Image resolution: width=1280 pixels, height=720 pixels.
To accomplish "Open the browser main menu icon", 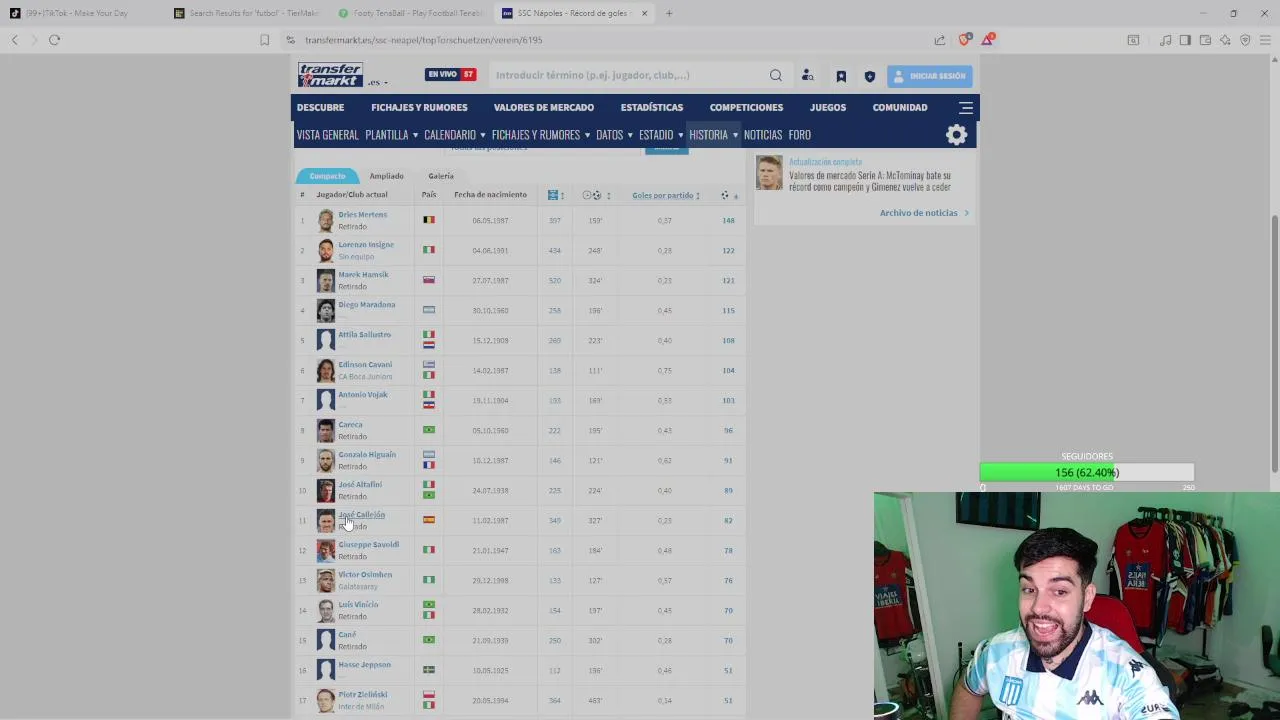I will pyautogui.click(x=1266, y=40).
